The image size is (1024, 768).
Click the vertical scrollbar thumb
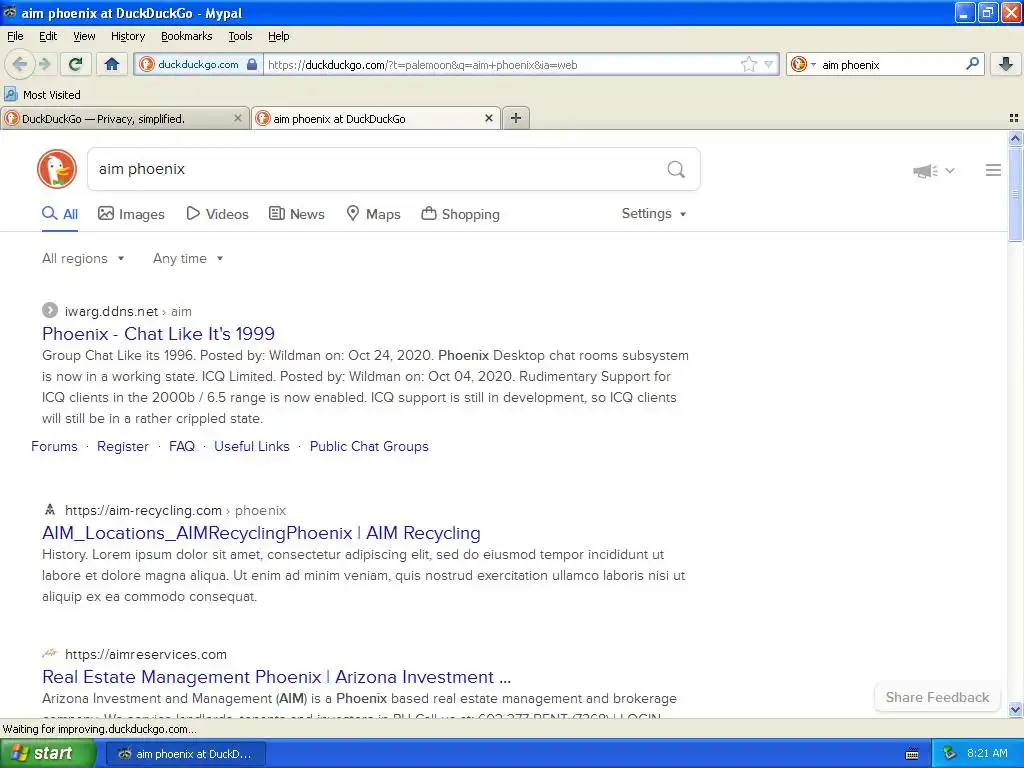[1015, 194]
